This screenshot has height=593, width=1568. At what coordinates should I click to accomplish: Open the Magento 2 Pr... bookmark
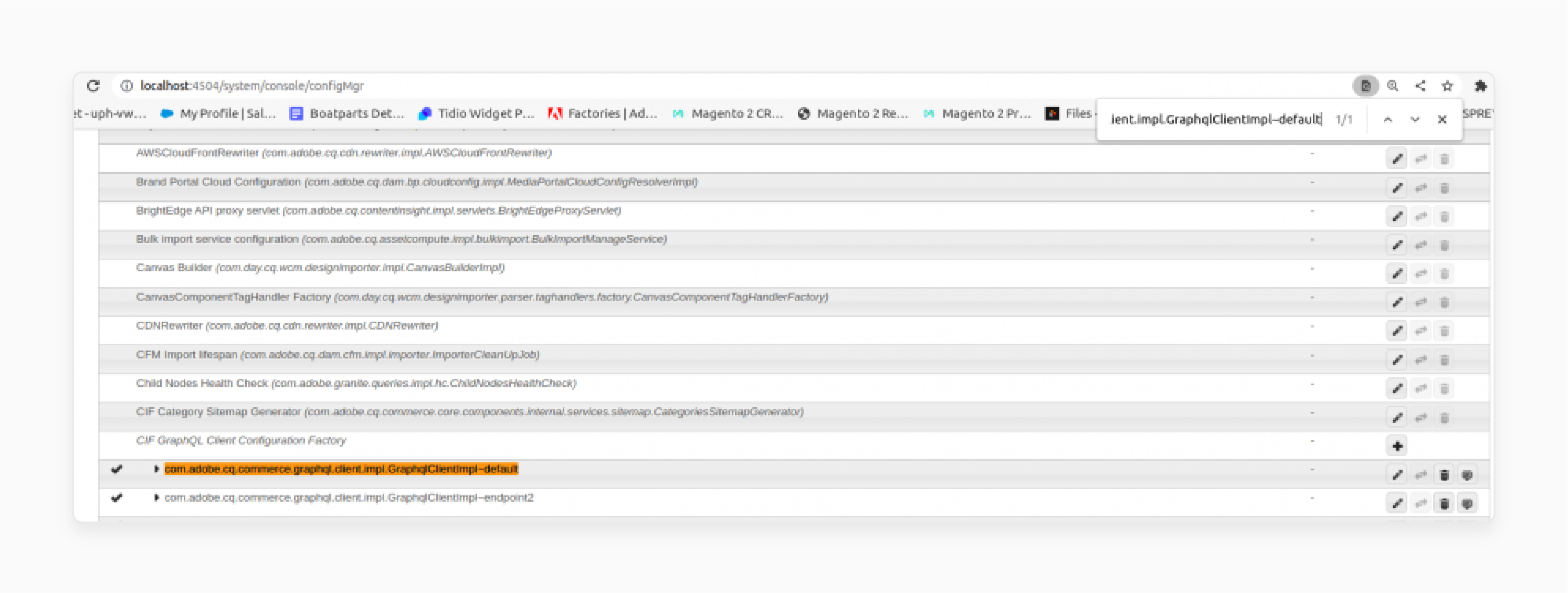coord(977,114)
